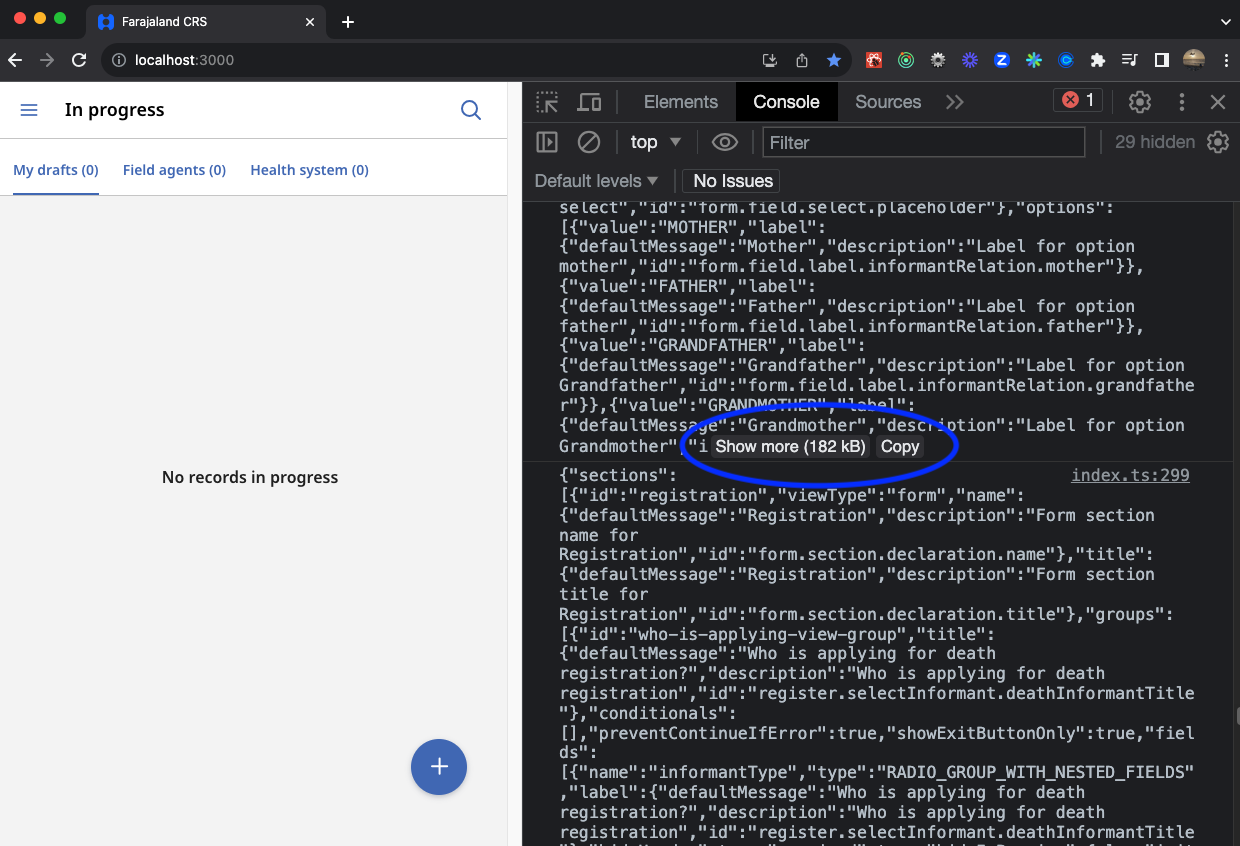1240x846 pixels.
Task: Expand more DevTools tabs chevron
Action: 954,102
